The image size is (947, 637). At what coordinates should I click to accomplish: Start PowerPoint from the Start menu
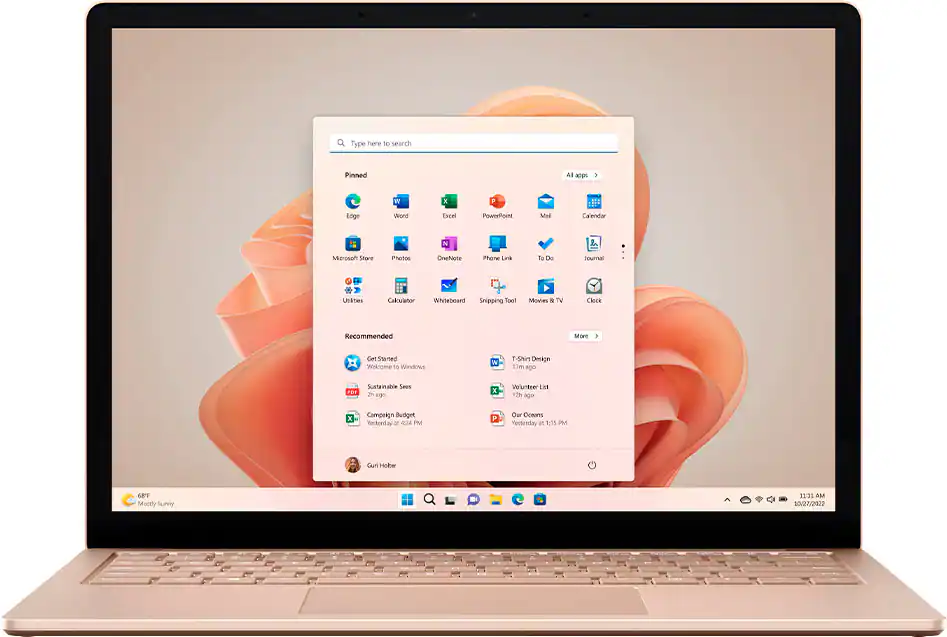click(497, 202)
